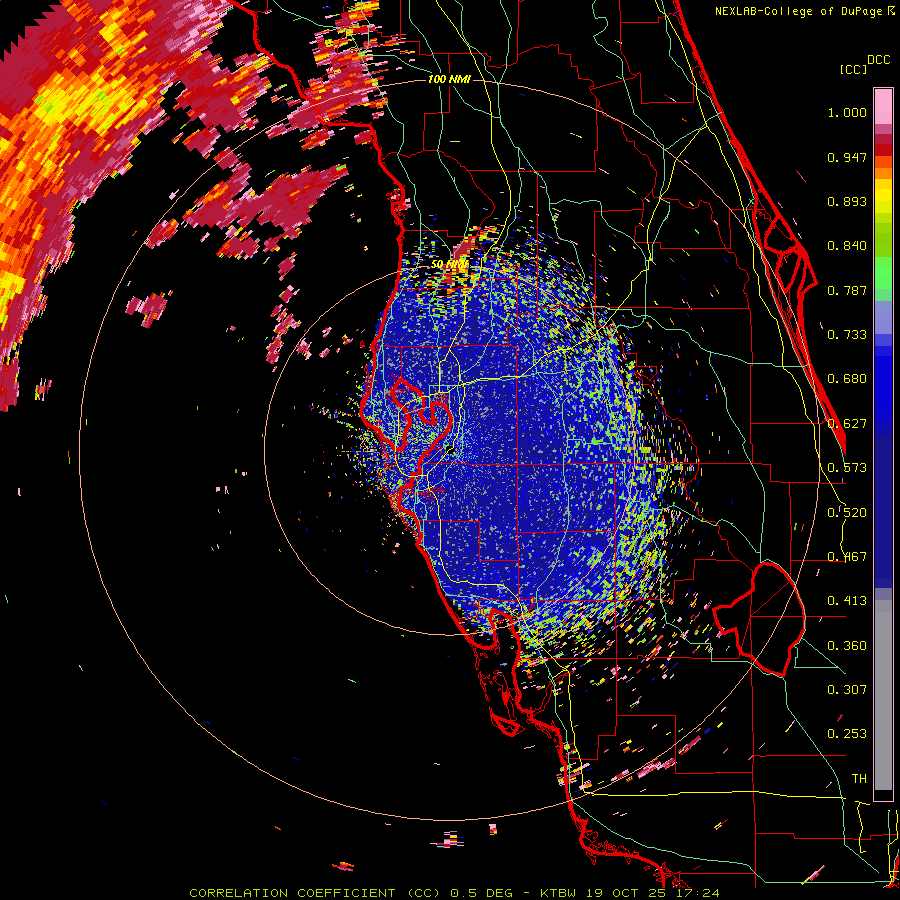The image size is (900, 900).
Task: Click the 19 OCT 25 date in the footer
Action: click(x=626, y=893)
